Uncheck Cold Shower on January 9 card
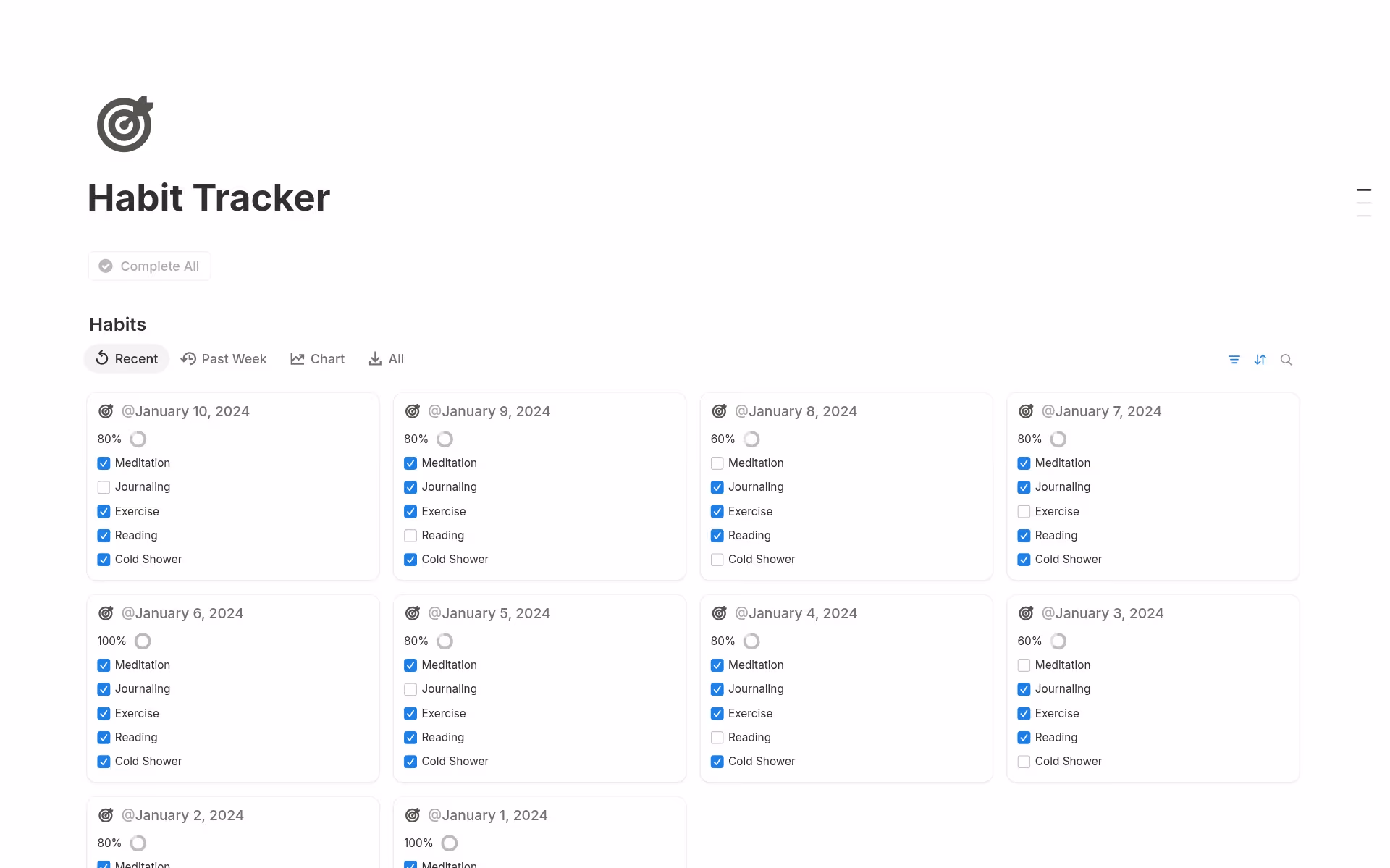 coord(410,560)
